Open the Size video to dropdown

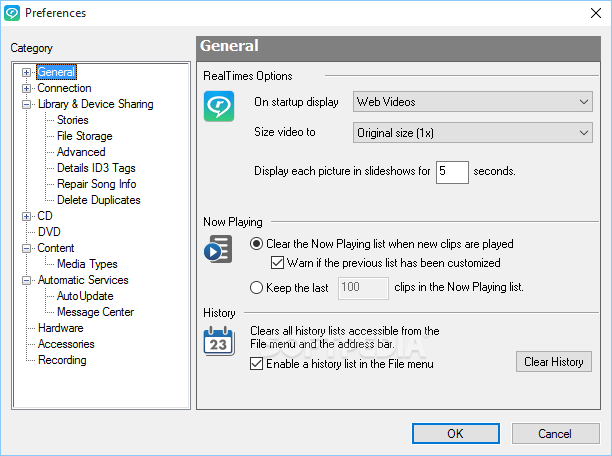click(472, 133)
